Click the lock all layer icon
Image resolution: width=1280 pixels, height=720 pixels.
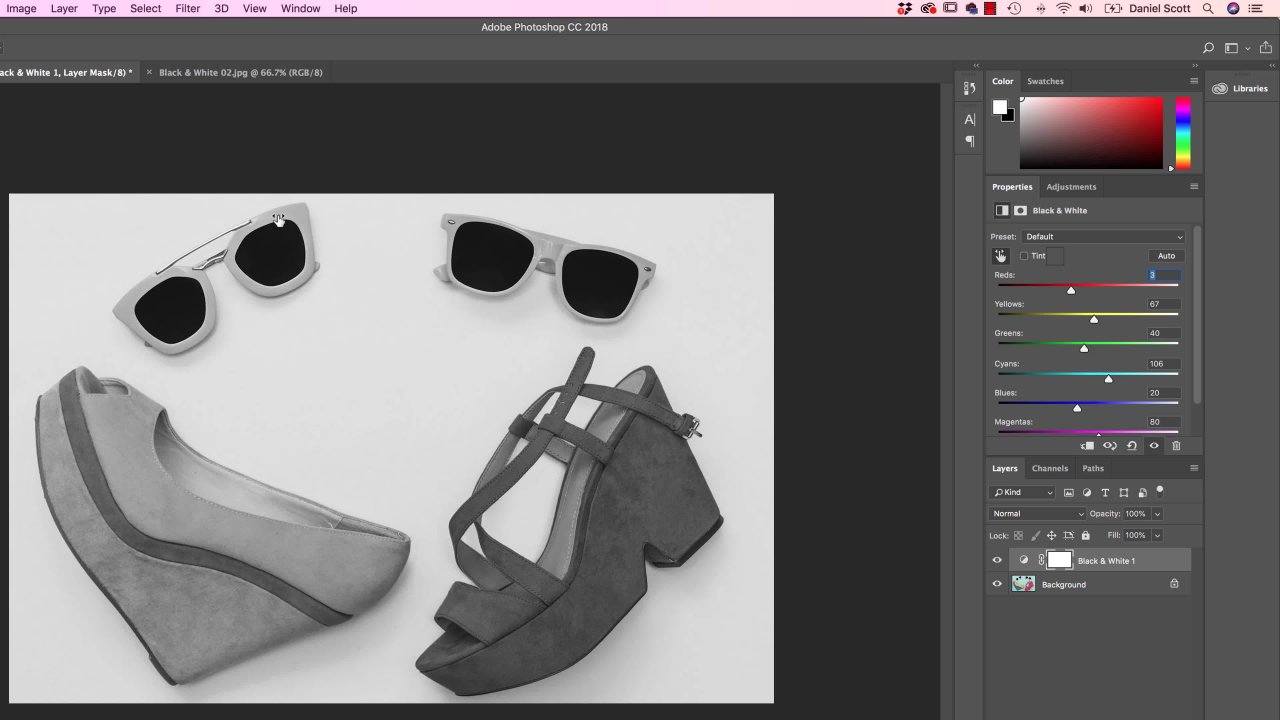[1085, 535]
